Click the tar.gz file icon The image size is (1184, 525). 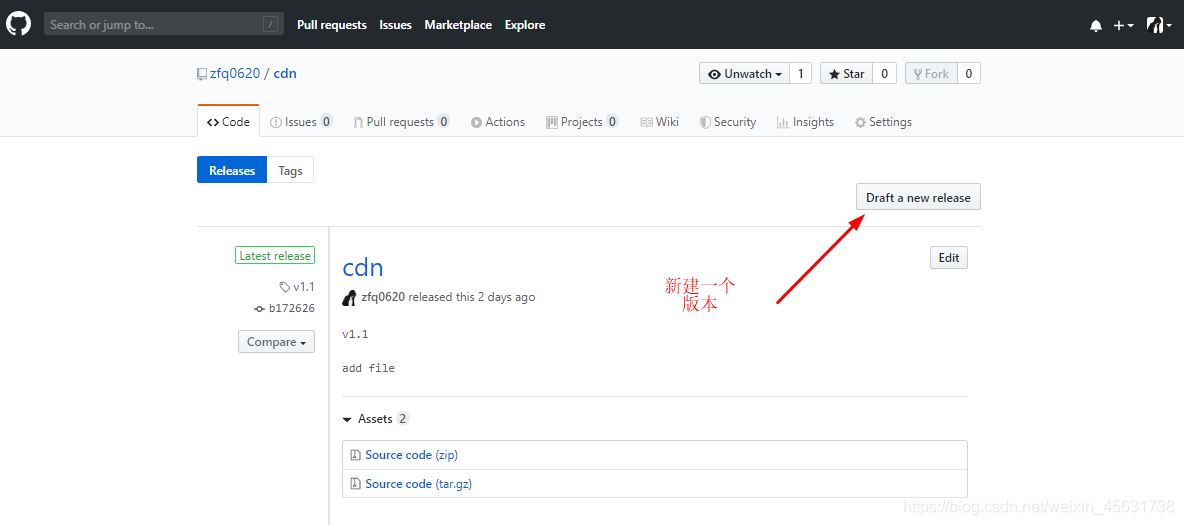point(356,483)
